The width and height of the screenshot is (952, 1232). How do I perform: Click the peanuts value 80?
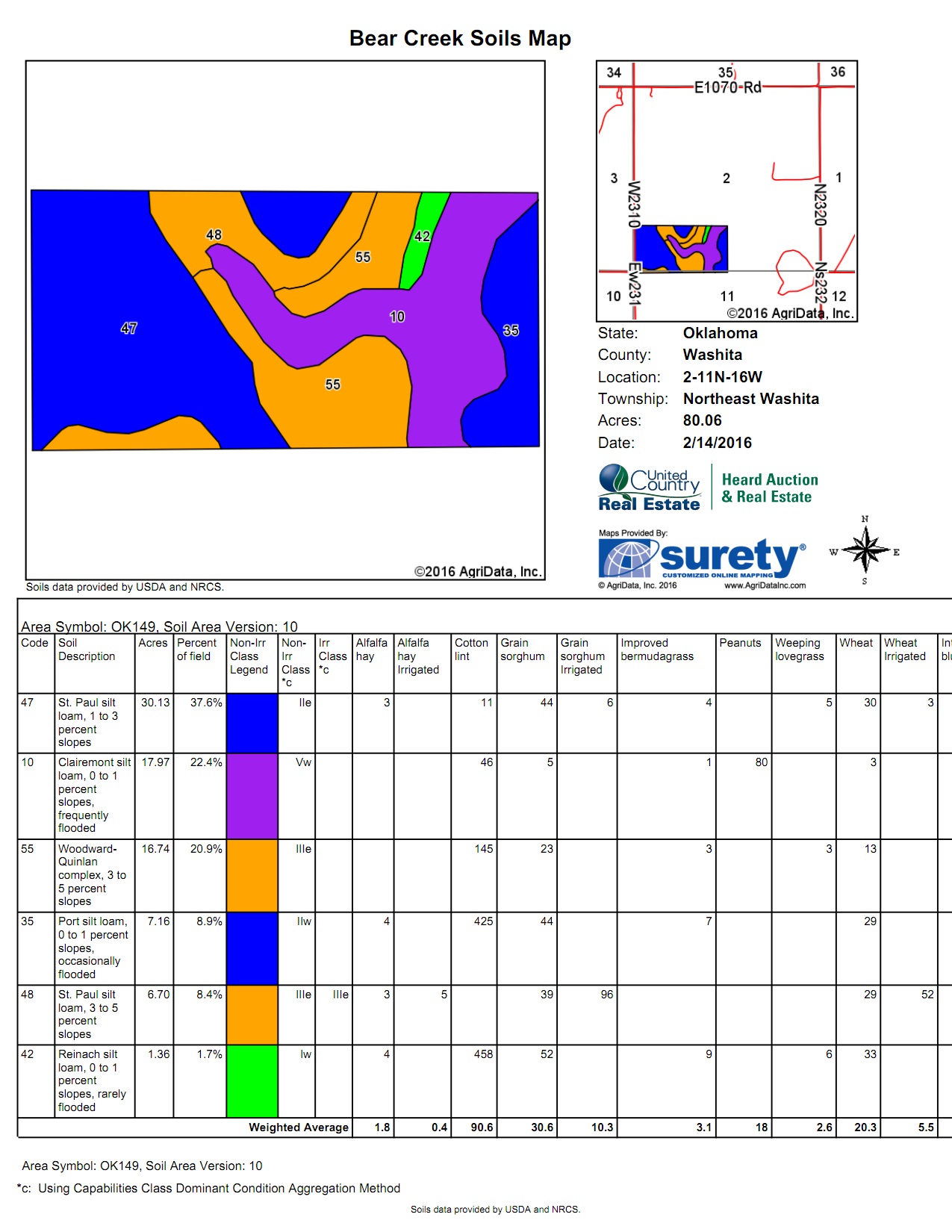tap(762, 762)
